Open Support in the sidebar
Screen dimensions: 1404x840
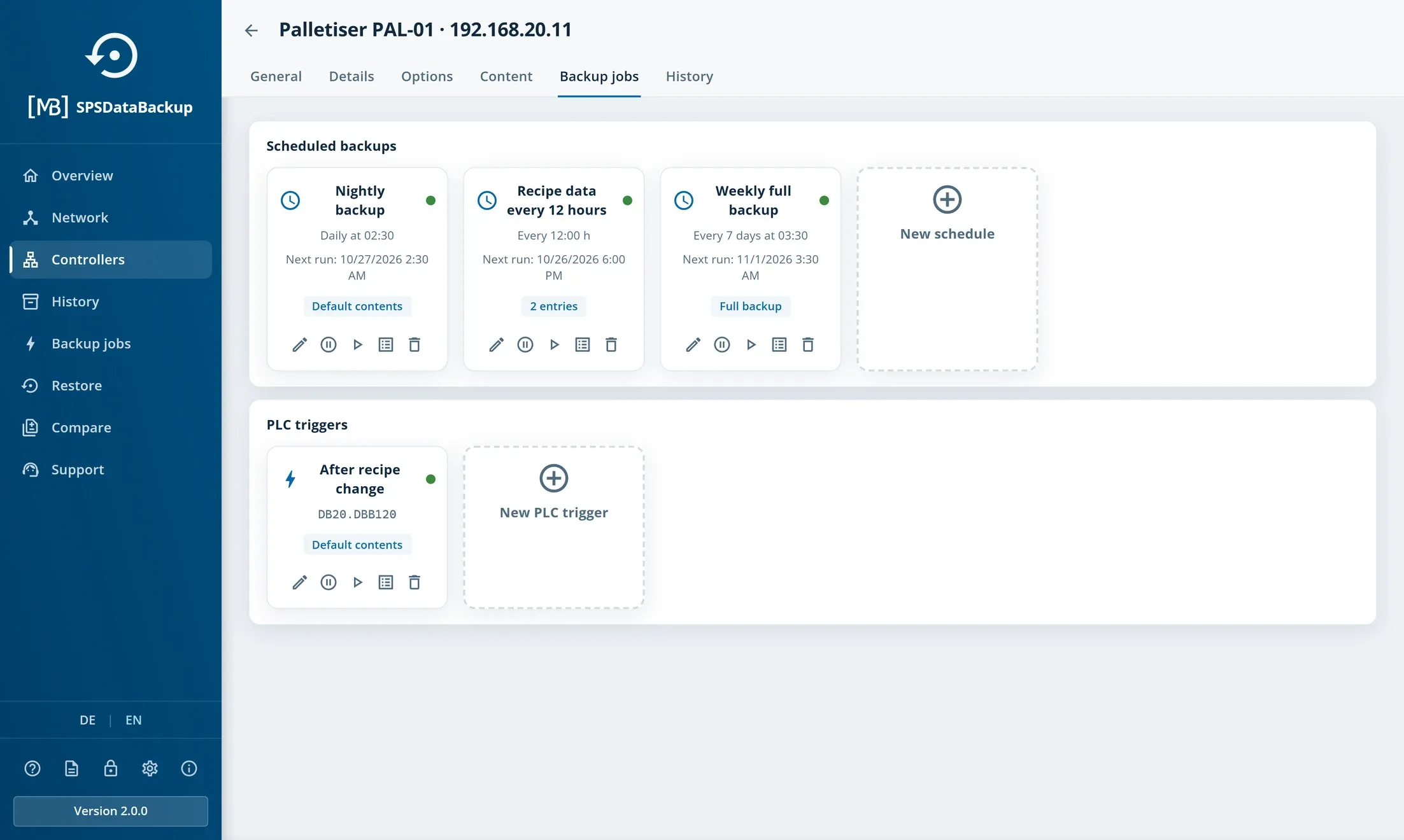(x=111, y=470)
